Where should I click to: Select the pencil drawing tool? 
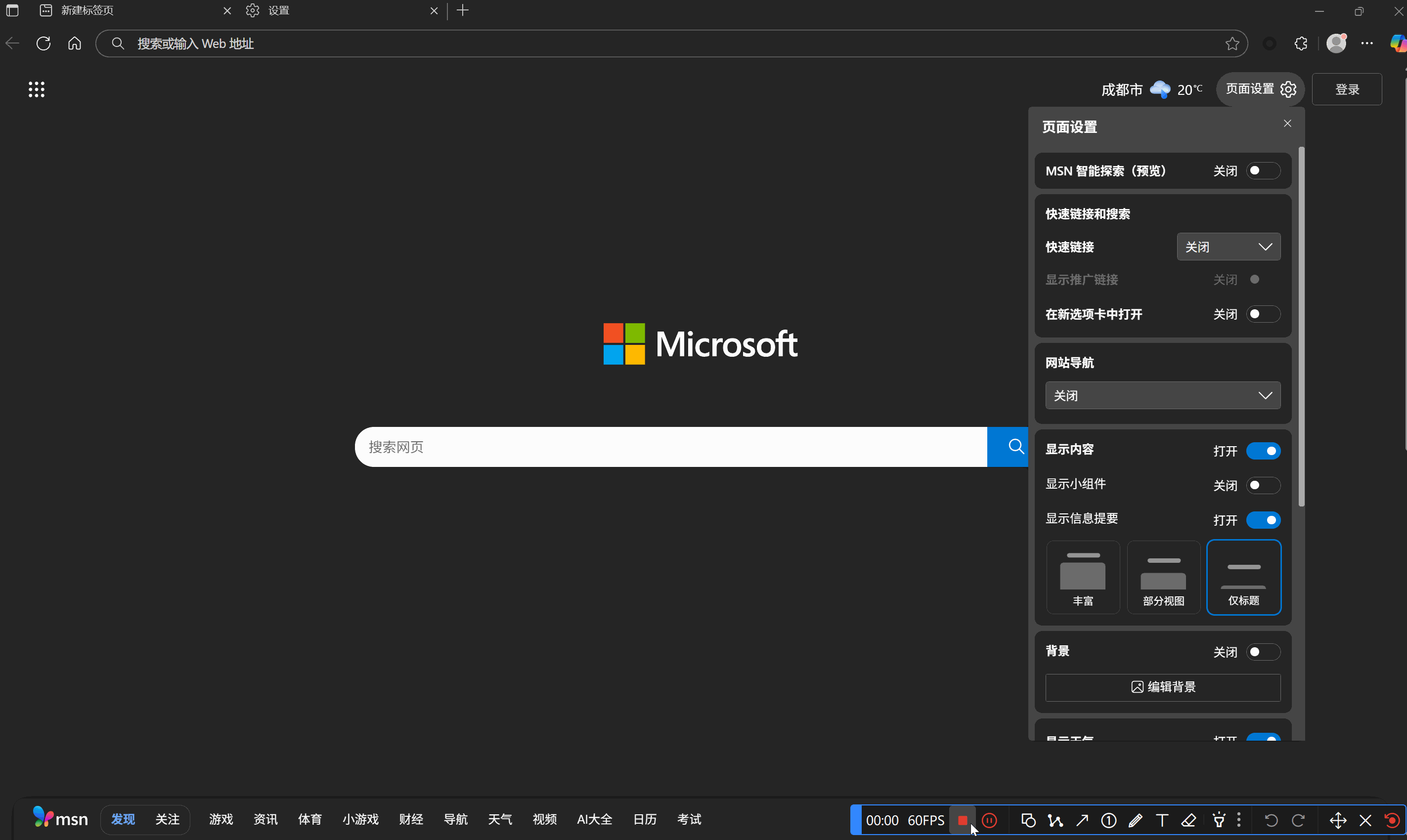[1135, 820]
